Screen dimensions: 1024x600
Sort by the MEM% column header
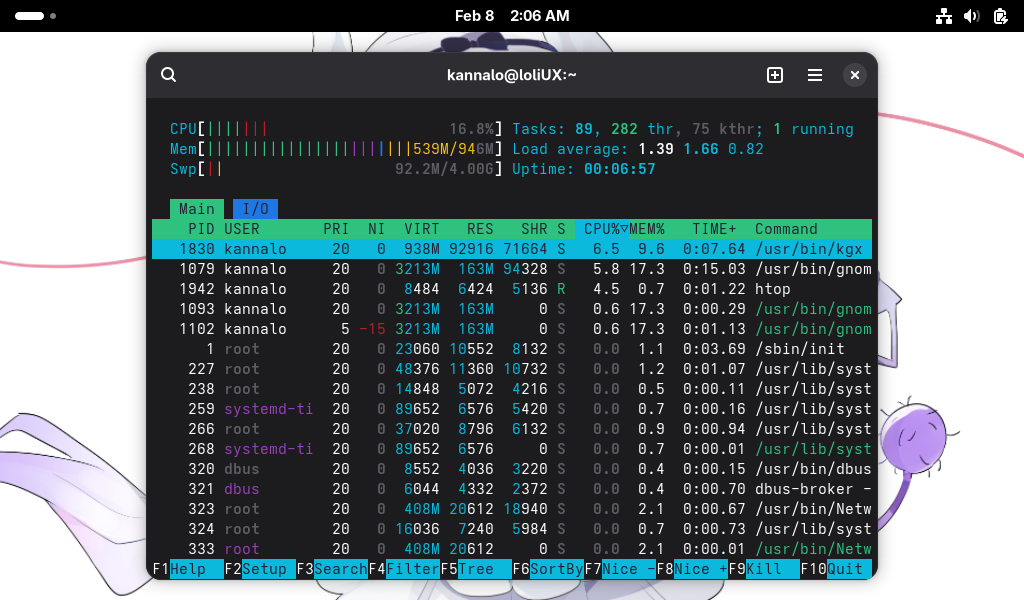click(647, 229)
